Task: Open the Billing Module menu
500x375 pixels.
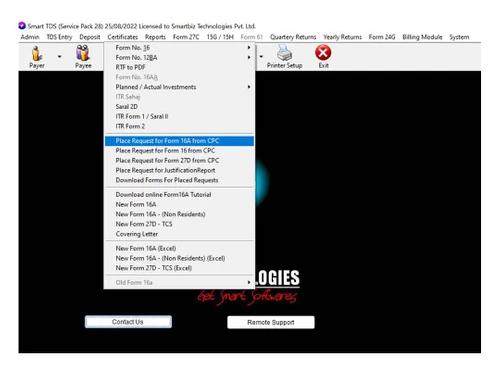Action: click(x=422, y=37)
